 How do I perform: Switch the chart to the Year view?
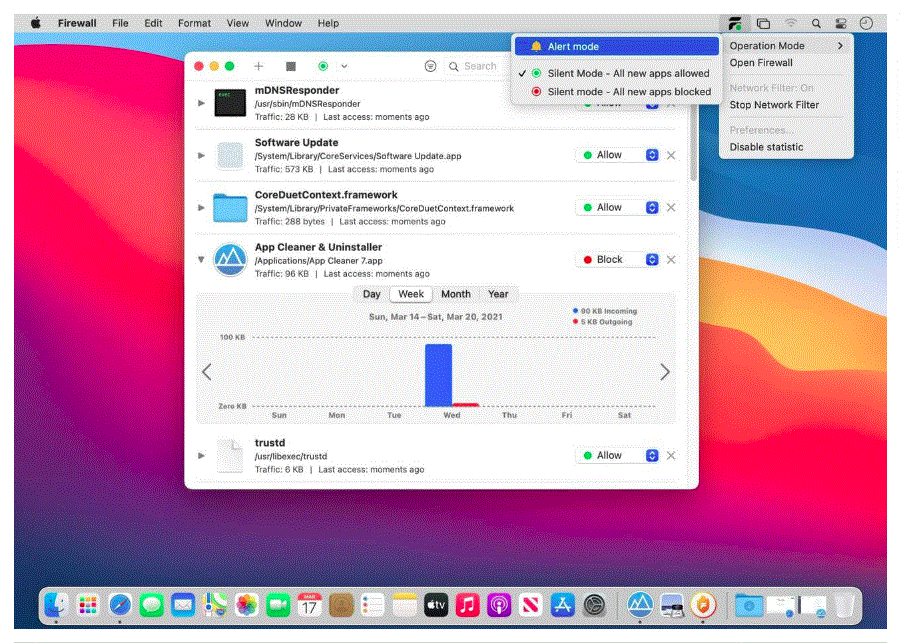498,294
